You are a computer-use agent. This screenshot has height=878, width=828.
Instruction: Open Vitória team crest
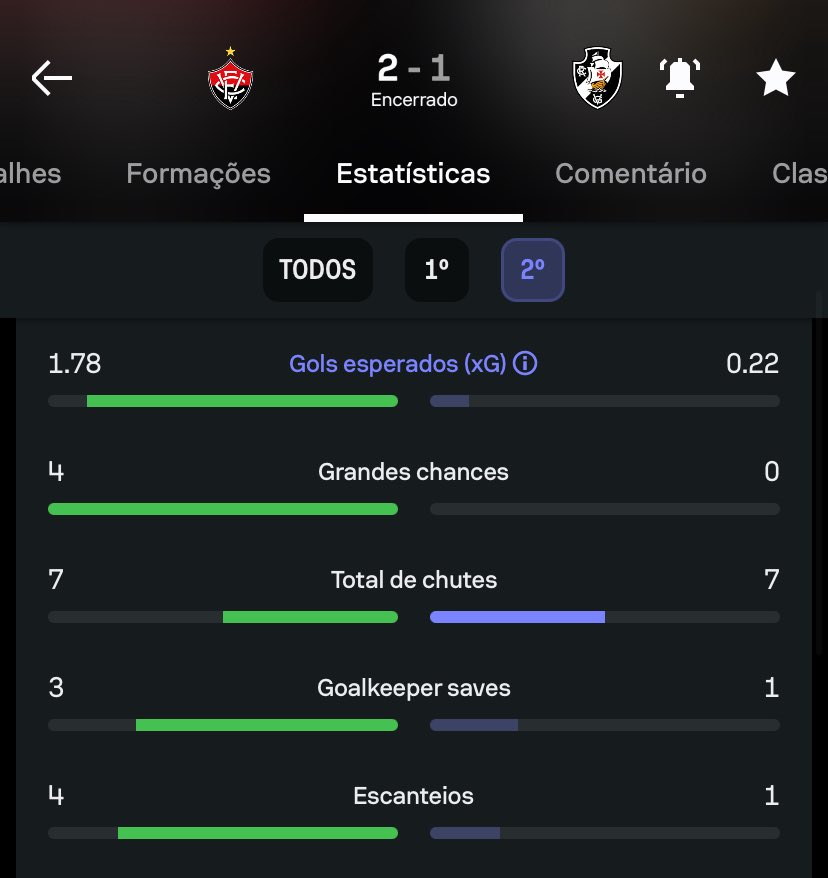230,78
